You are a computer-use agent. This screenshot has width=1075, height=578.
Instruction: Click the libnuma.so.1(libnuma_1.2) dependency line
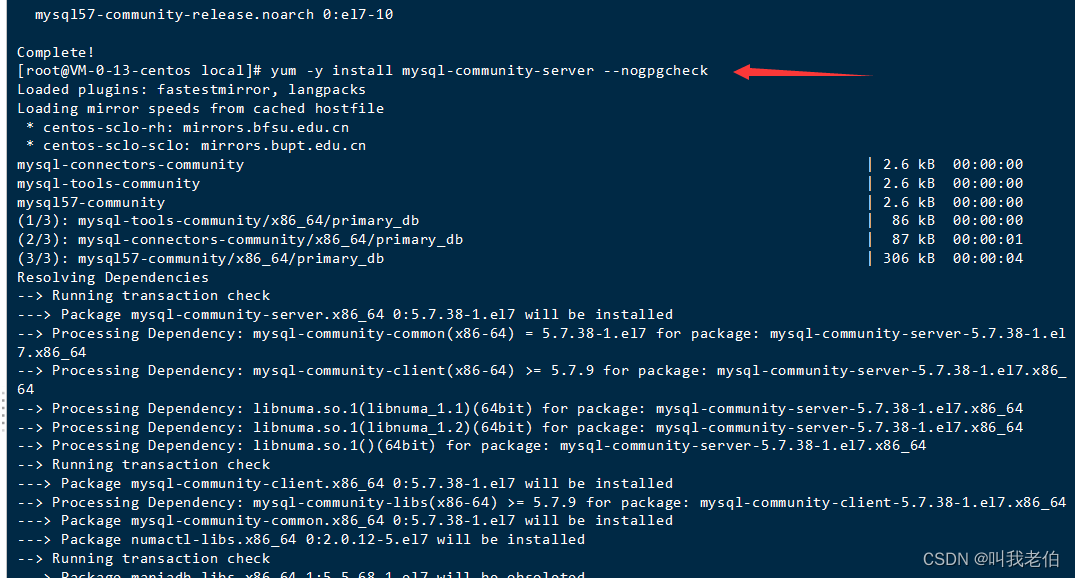(520, 427)
